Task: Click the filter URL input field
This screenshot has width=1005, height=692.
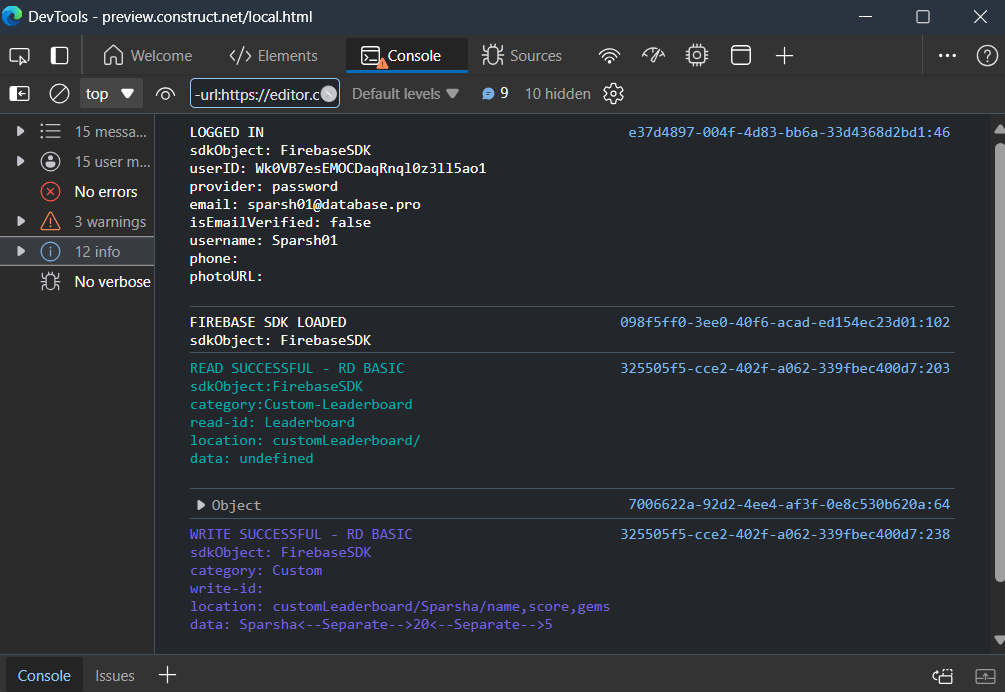Action: 256,94
